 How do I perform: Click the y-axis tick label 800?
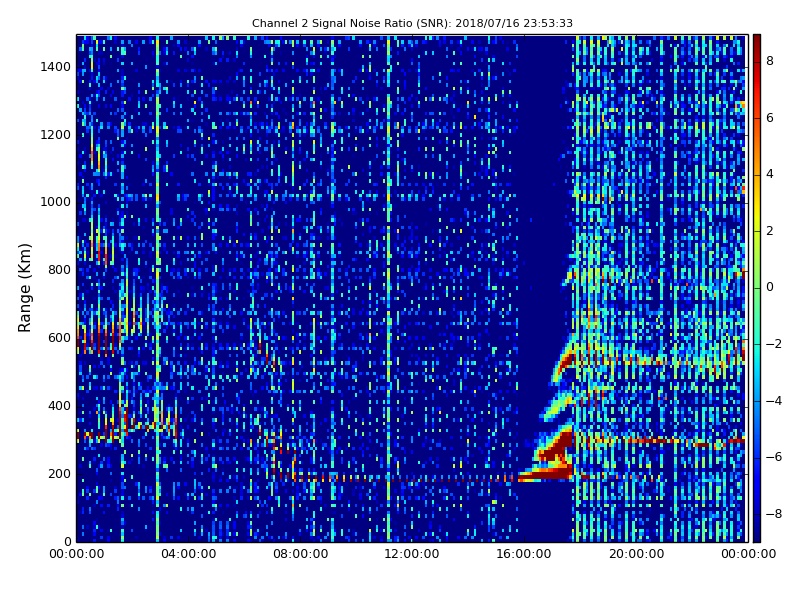pos(59,270)
